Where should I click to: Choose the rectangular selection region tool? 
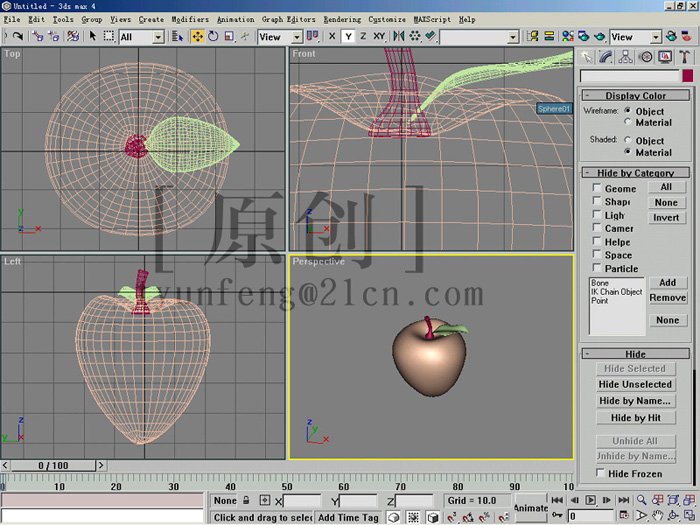pyautogui.click(x=108, y=36)
